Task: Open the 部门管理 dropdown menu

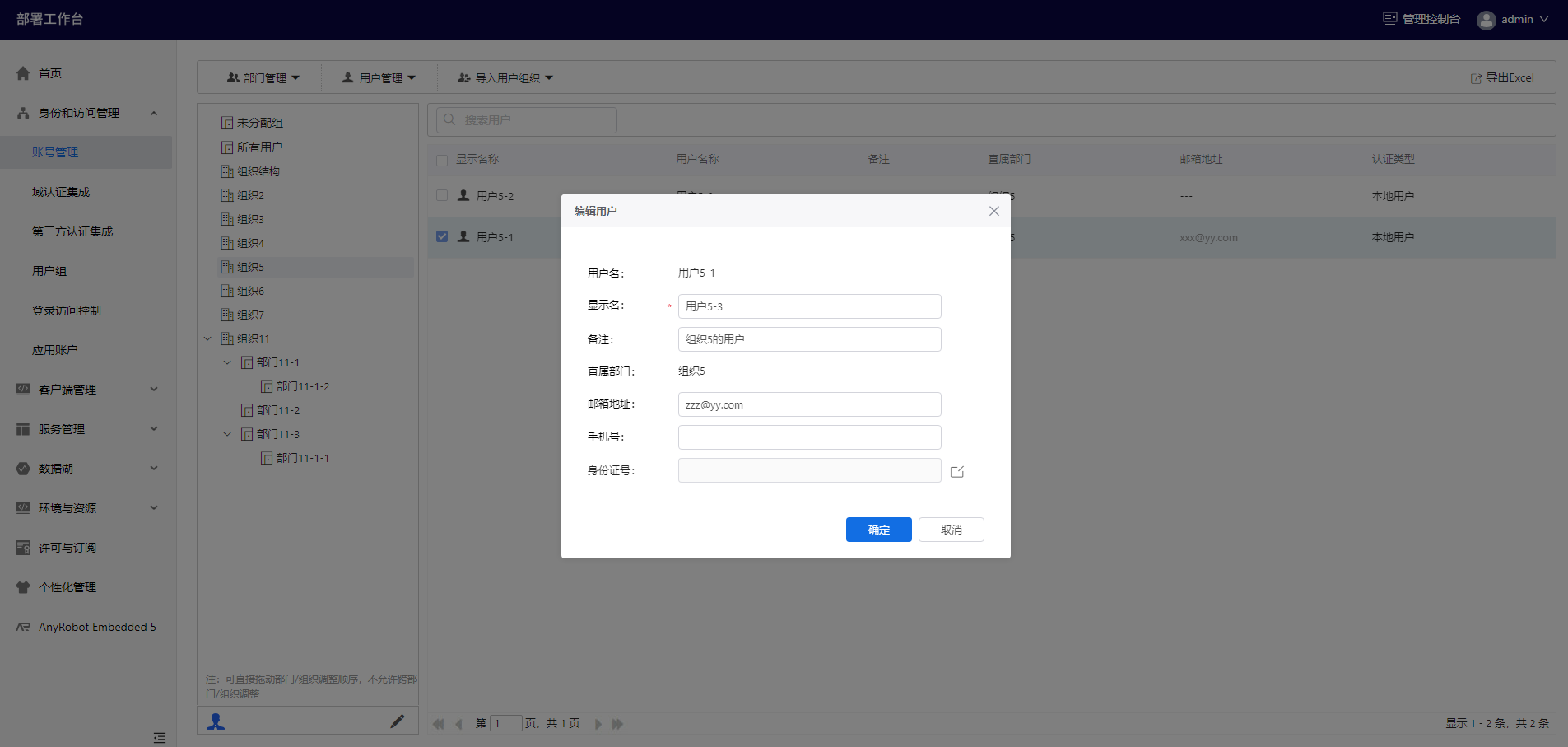Action: pos(263,78)
